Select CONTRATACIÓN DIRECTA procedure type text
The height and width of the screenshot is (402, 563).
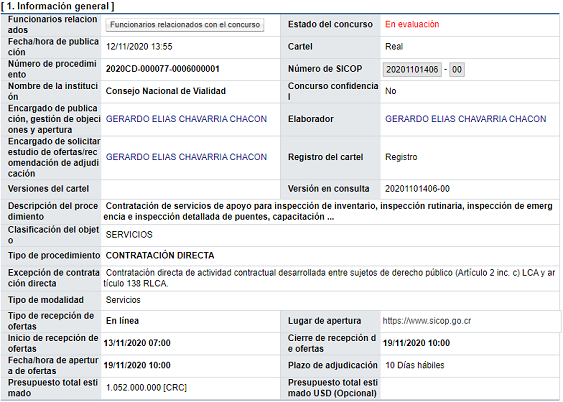[x=160, y=255]
